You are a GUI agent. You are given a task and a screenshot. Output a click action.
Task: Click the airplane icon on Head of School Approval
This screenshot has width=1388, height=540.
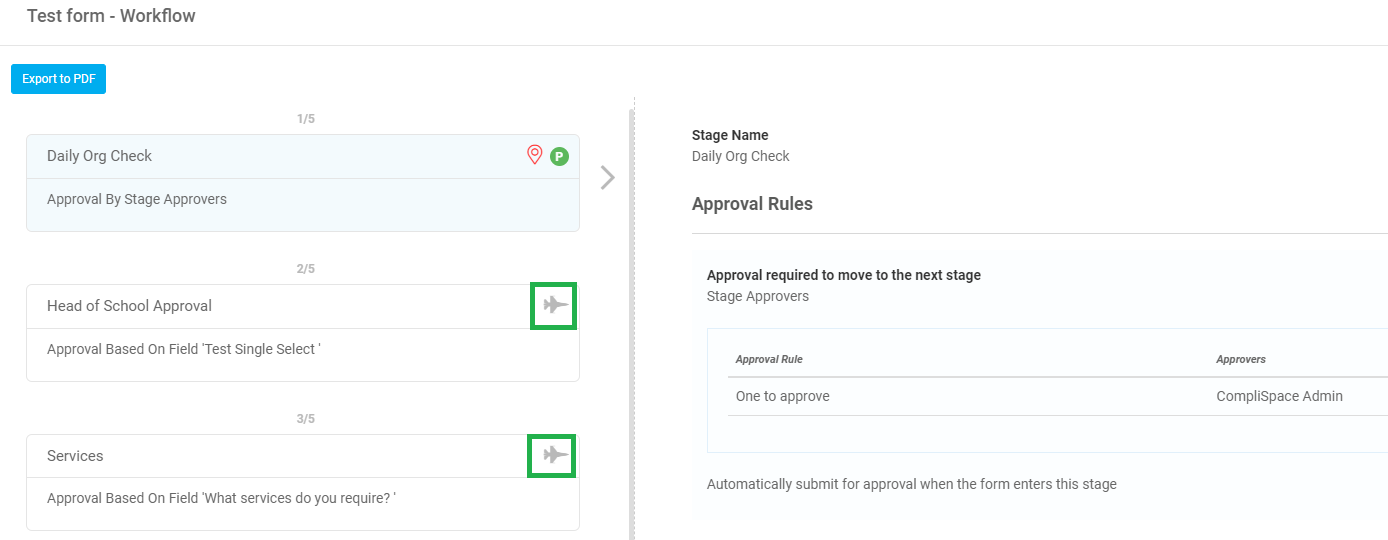click(555, 305)
